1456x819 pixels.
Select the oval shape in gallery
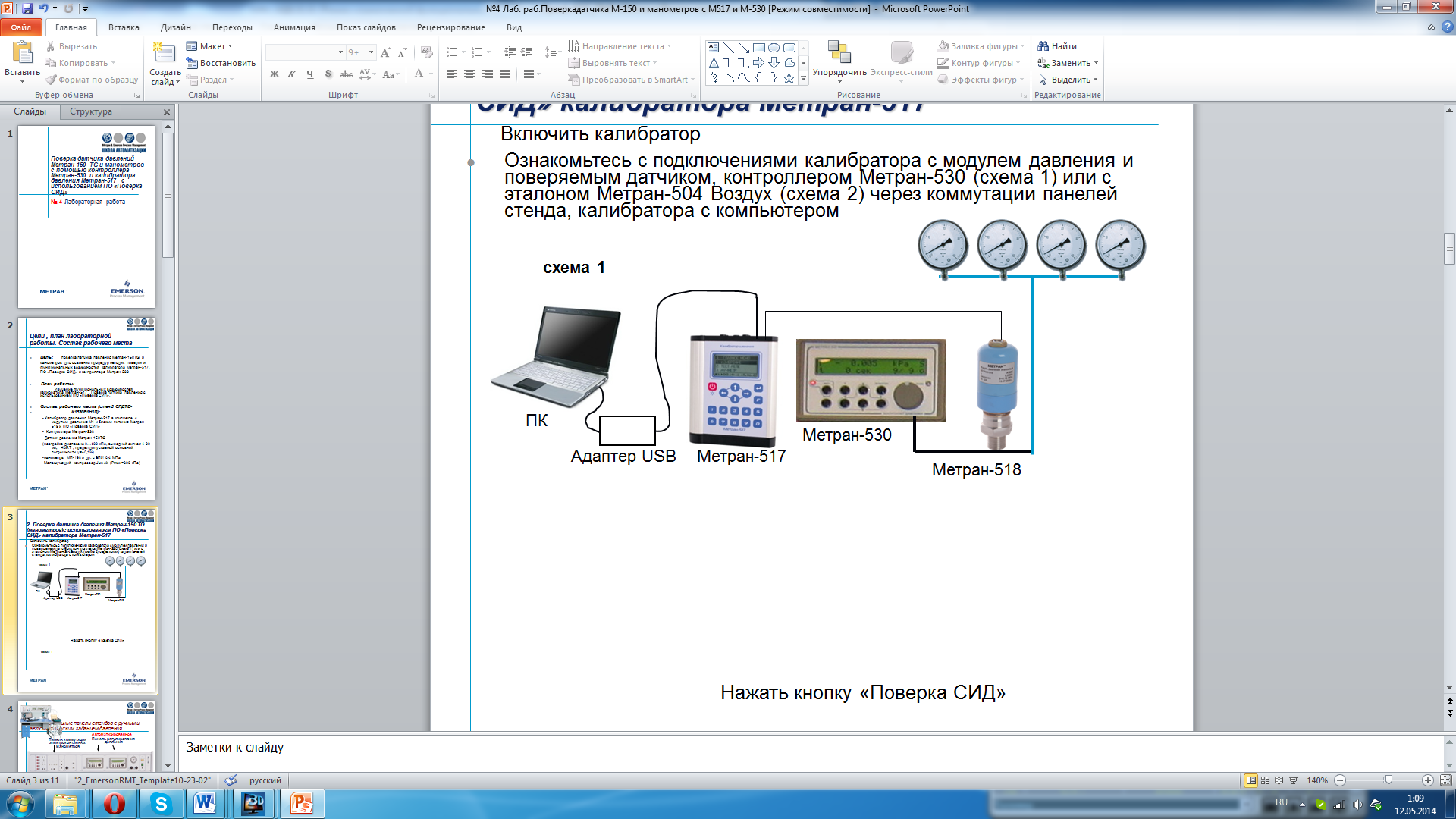click(773, 48)
